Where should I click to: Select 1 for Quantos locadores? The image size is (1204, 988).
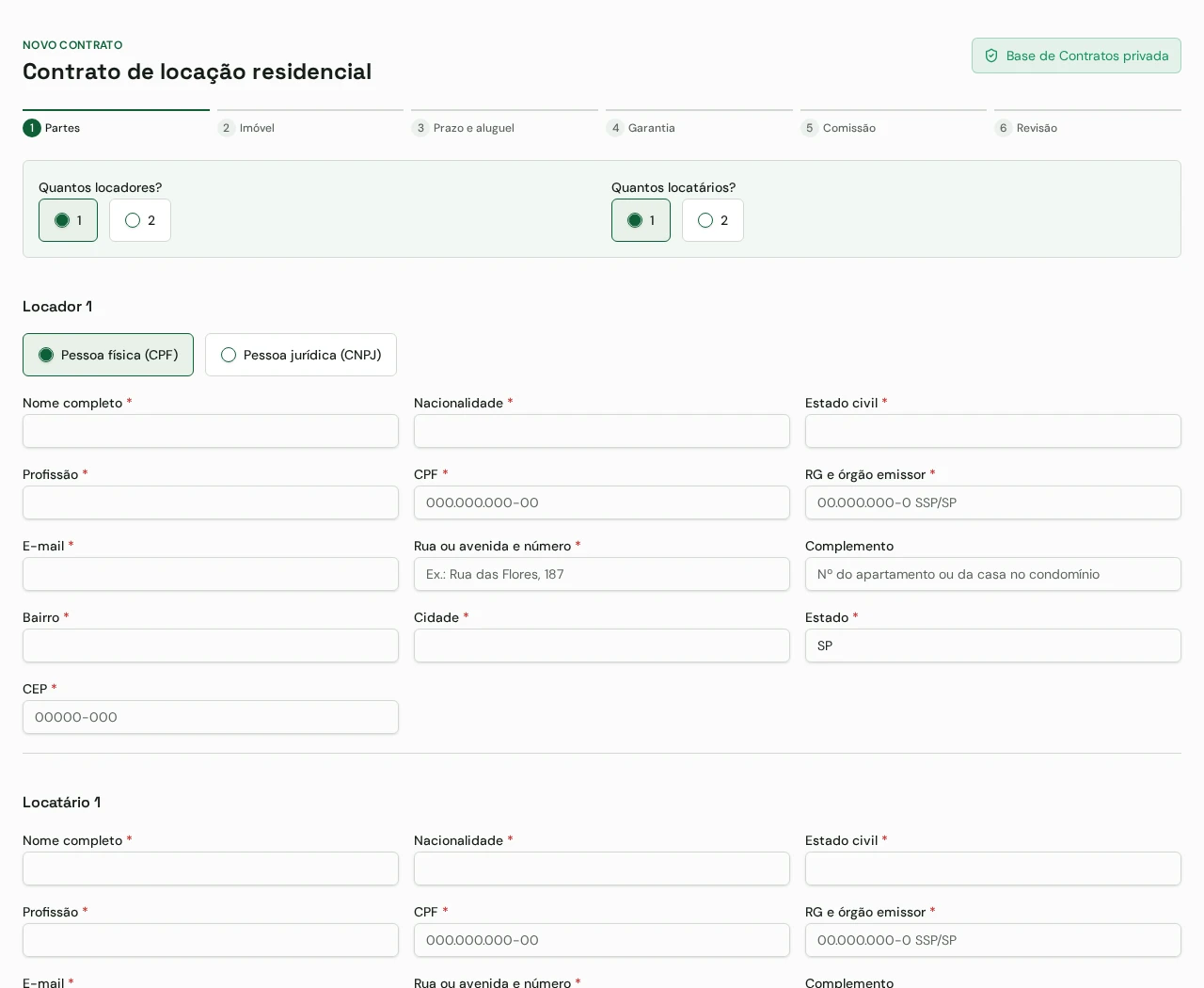[68, 220]
